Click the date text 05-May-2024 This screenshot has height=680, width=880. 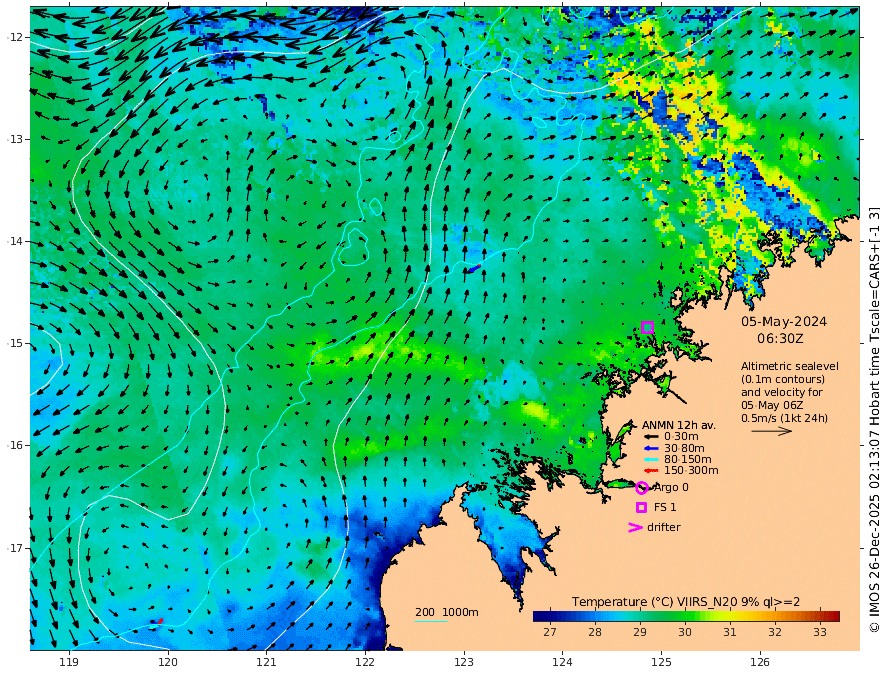pos(783,321)
